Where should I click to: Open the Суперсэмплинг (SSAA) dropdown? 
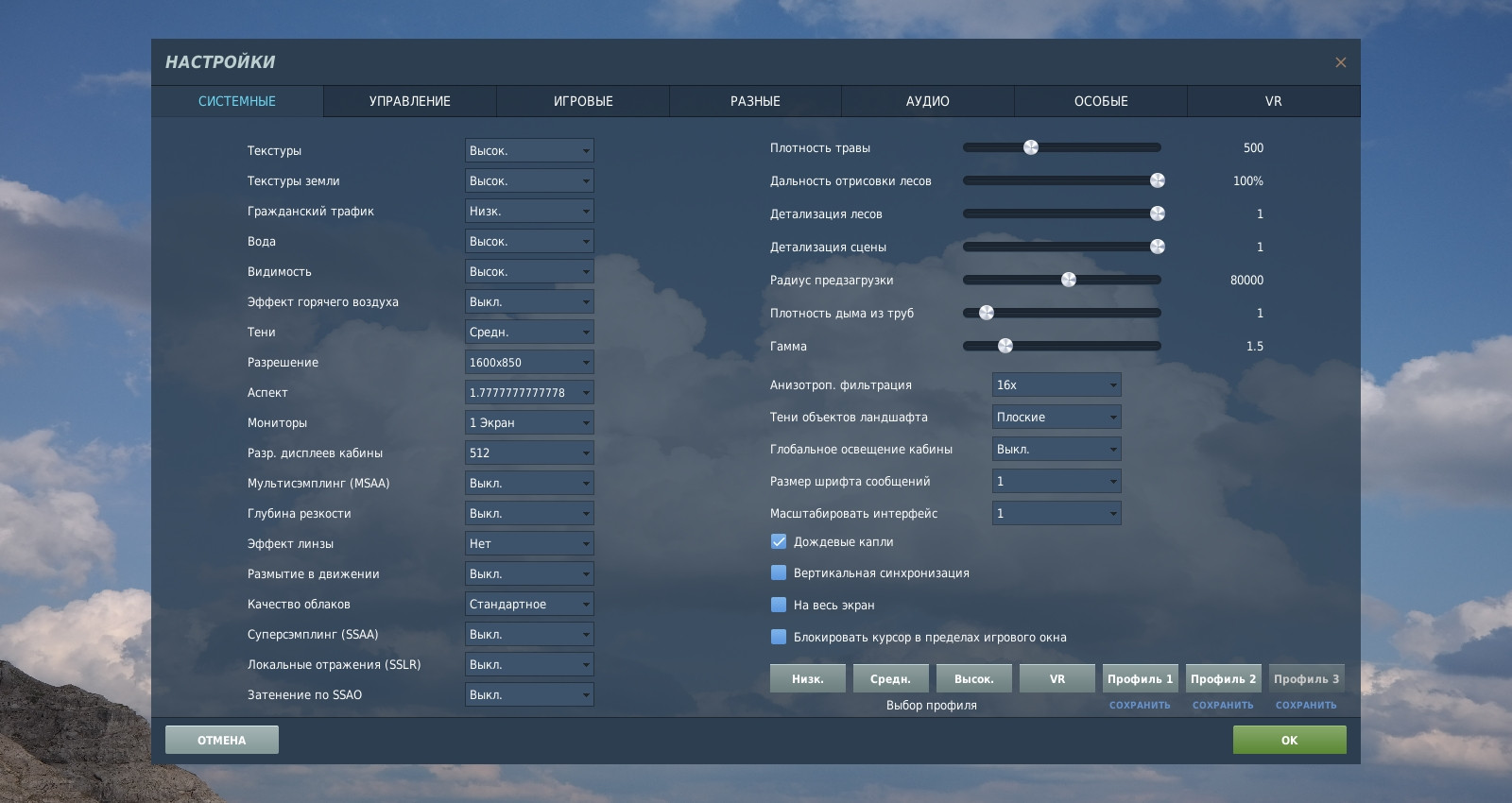(x=529, y=634)
